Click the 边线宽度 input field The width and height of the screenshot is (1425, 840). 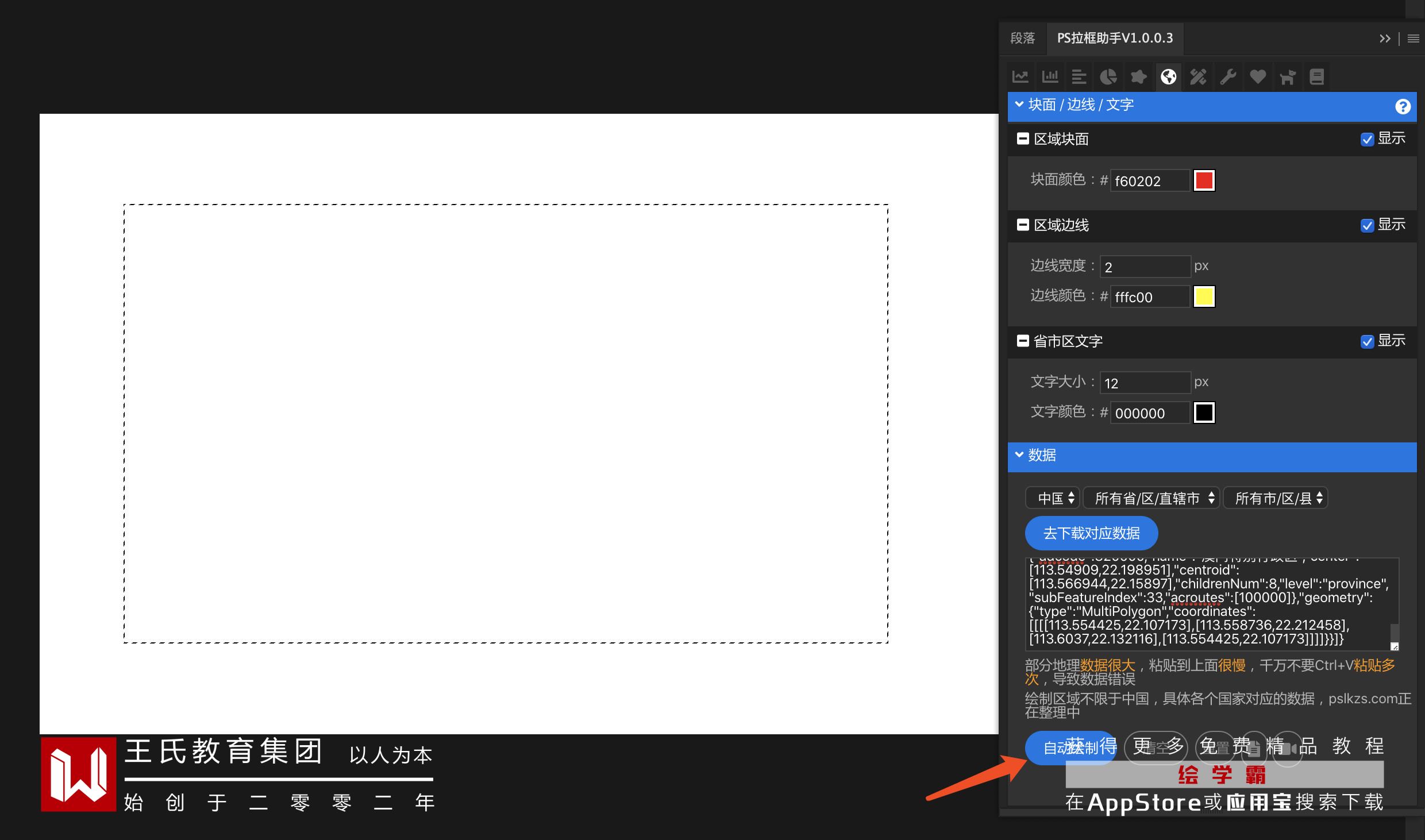click(1145, 267)
